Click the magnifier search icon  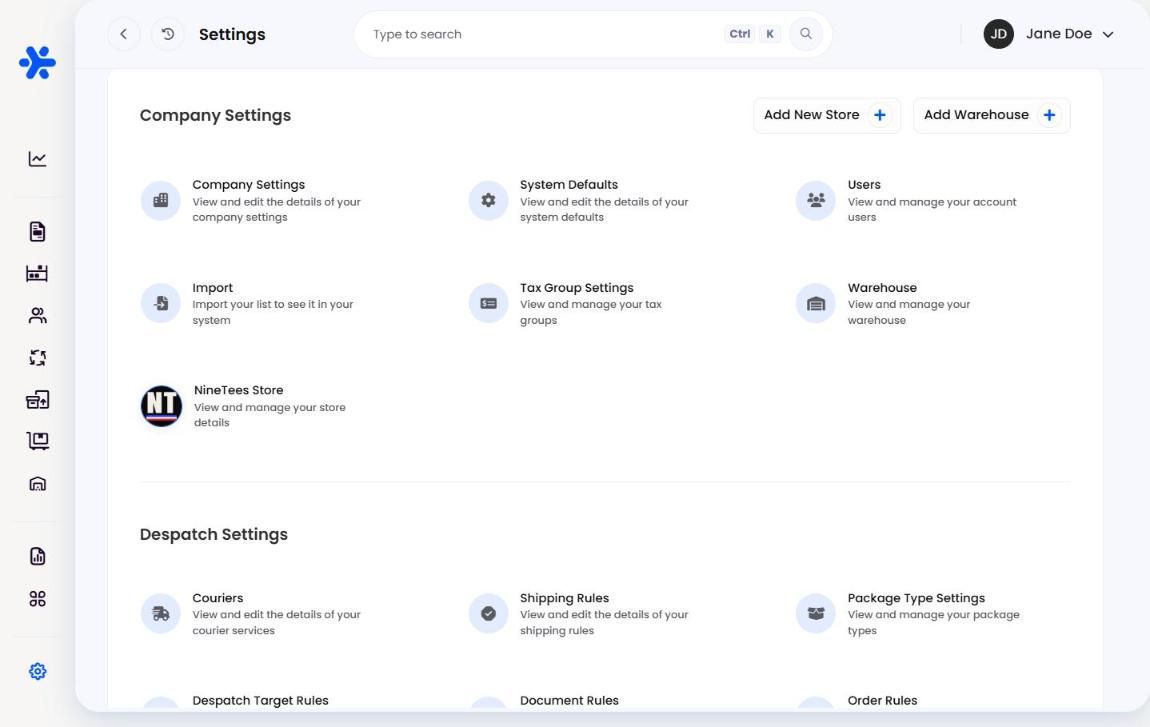click(x=805, y=34)
